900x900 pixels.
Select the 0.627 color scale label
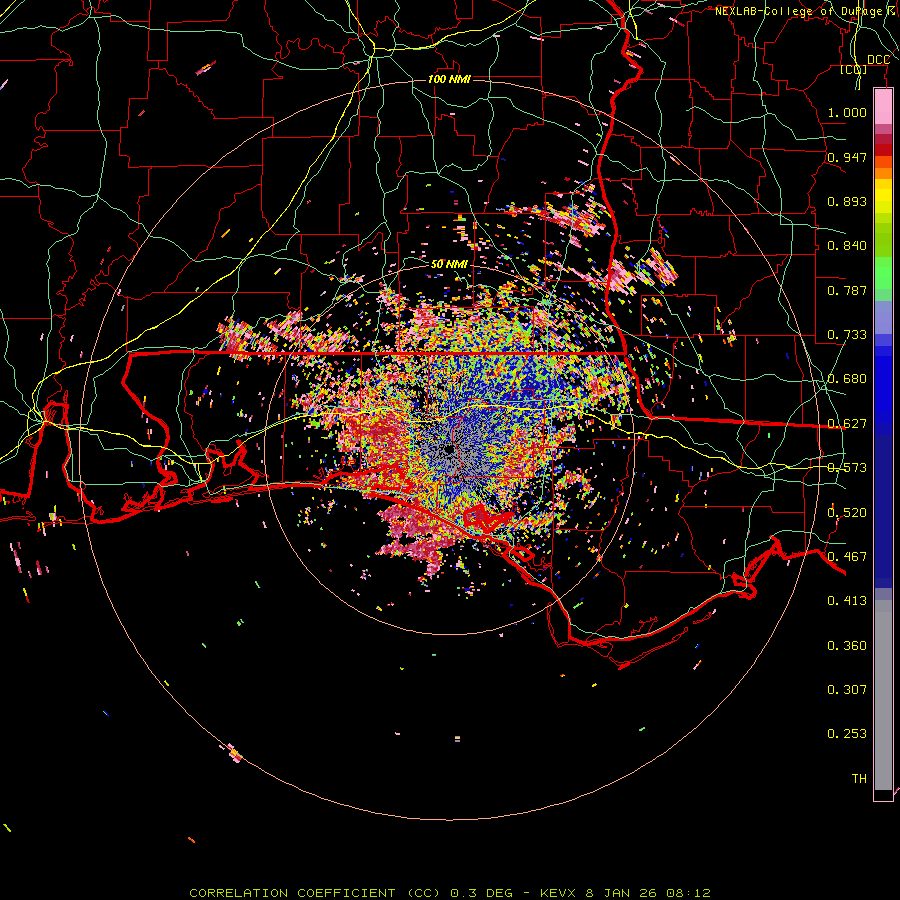847,423
